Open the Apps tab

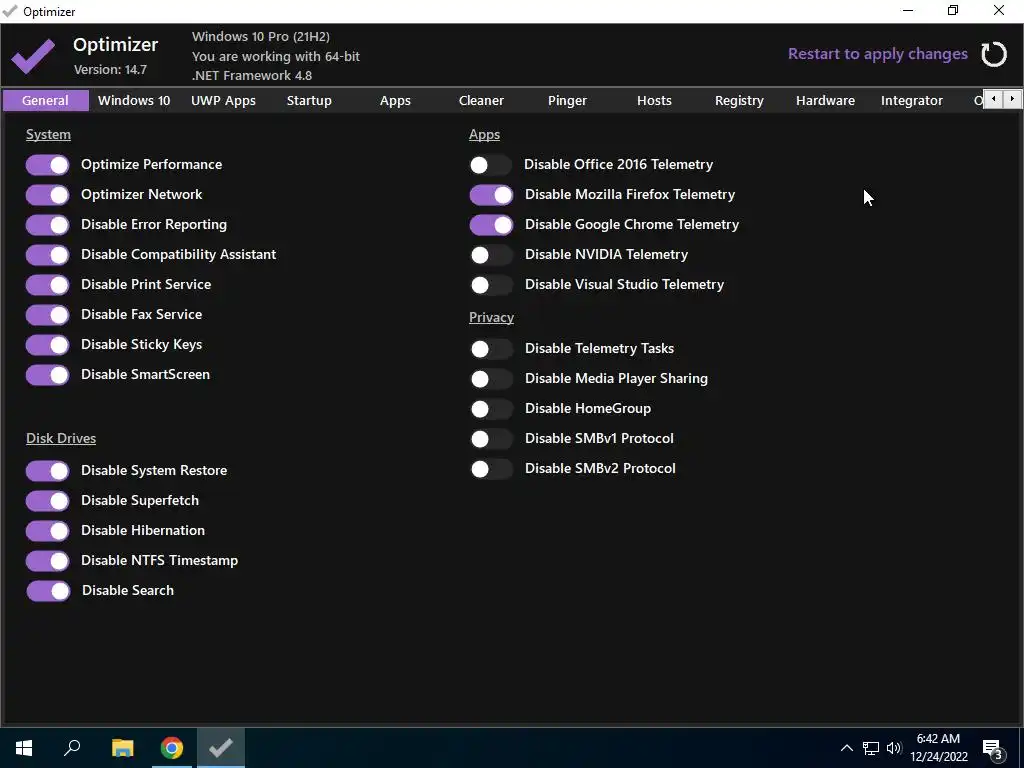pos(395,101)
